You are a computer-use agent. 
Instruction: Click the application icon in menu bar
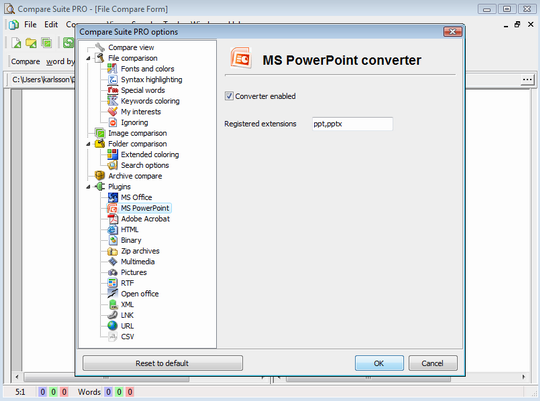pos(13,24)
